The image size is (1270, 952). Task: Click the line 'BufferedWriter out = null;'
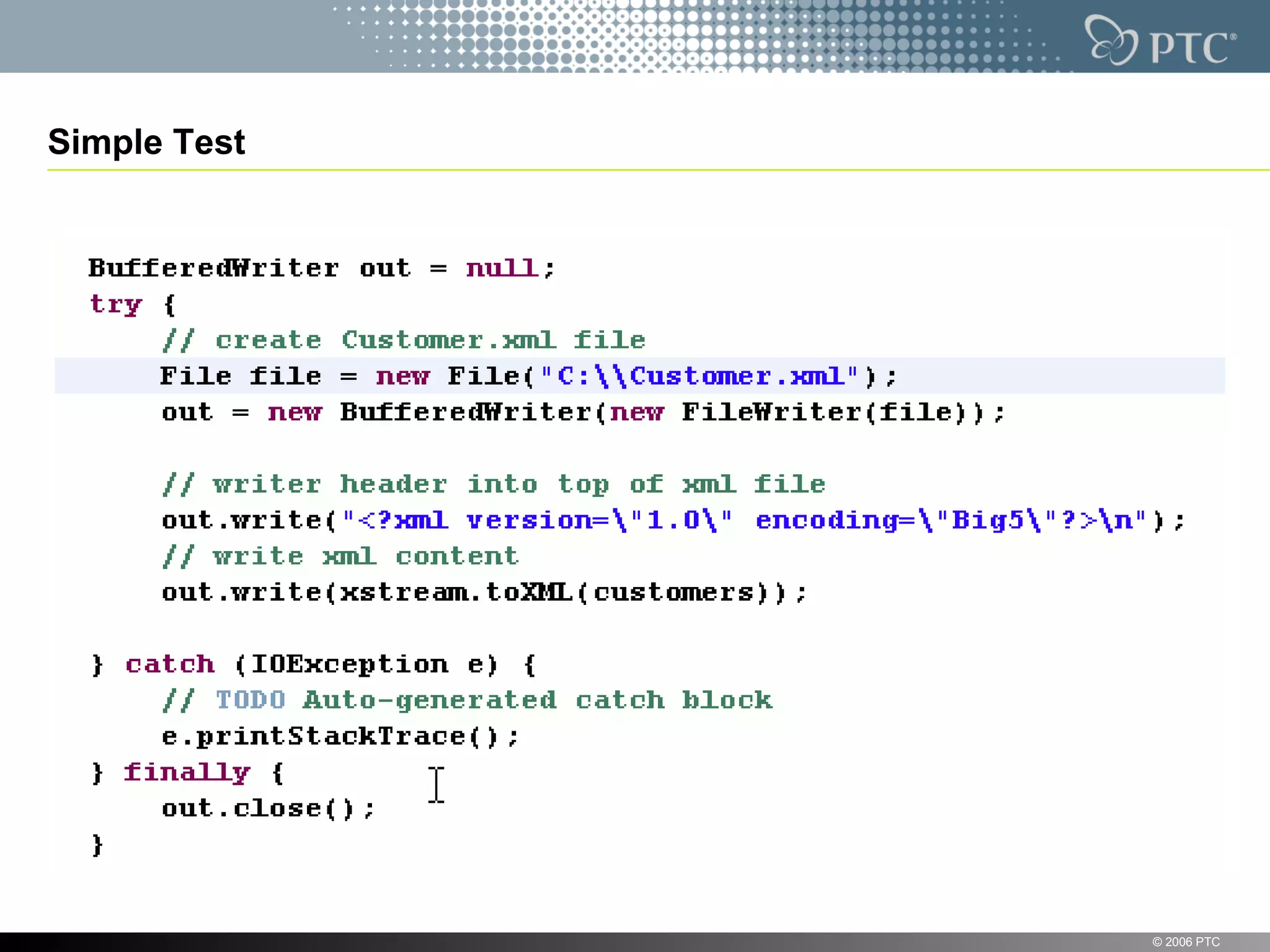(x=321, y=269)
